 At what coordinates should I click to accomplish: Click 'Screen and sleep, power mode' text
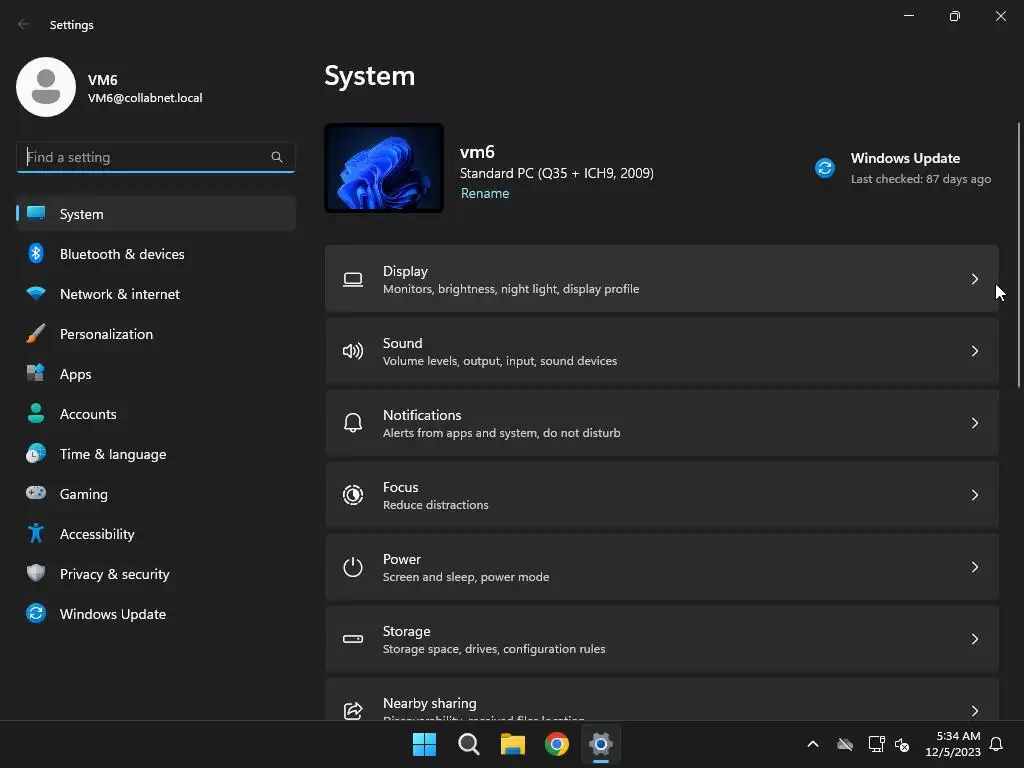click(x=466, y=577)
